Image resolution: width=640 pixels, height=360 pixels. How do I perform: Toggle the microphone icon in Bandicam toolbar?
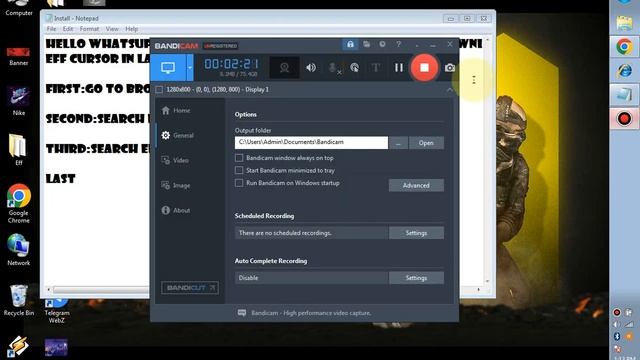point(334,68)
